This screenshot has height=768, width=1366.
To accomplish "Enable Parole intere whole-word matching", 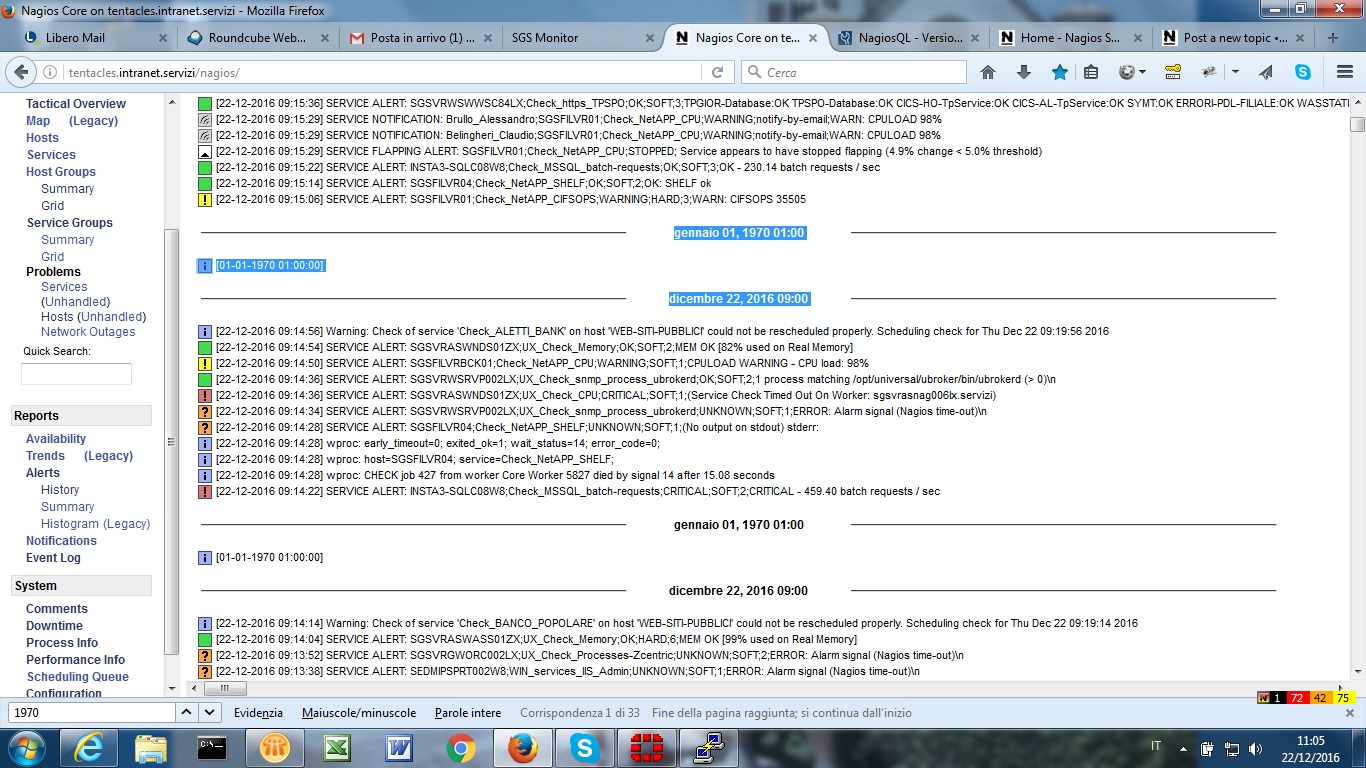I will click(x=468, y=713).
